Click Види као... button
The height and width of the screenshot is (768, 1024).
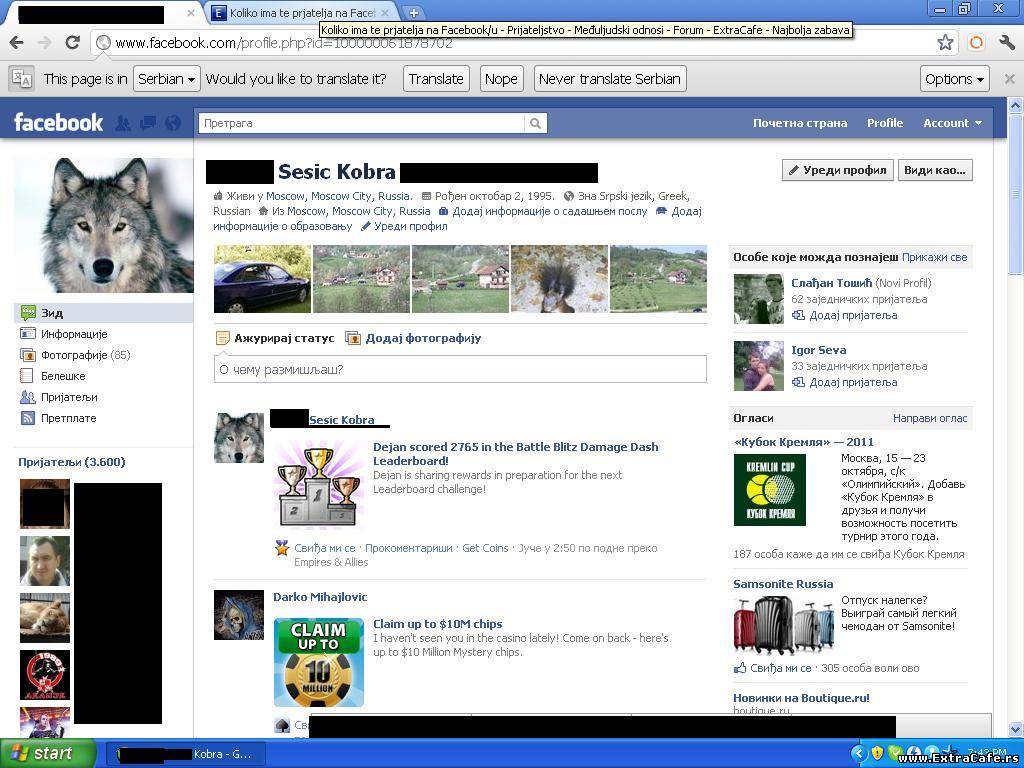[x=935, y=170]
